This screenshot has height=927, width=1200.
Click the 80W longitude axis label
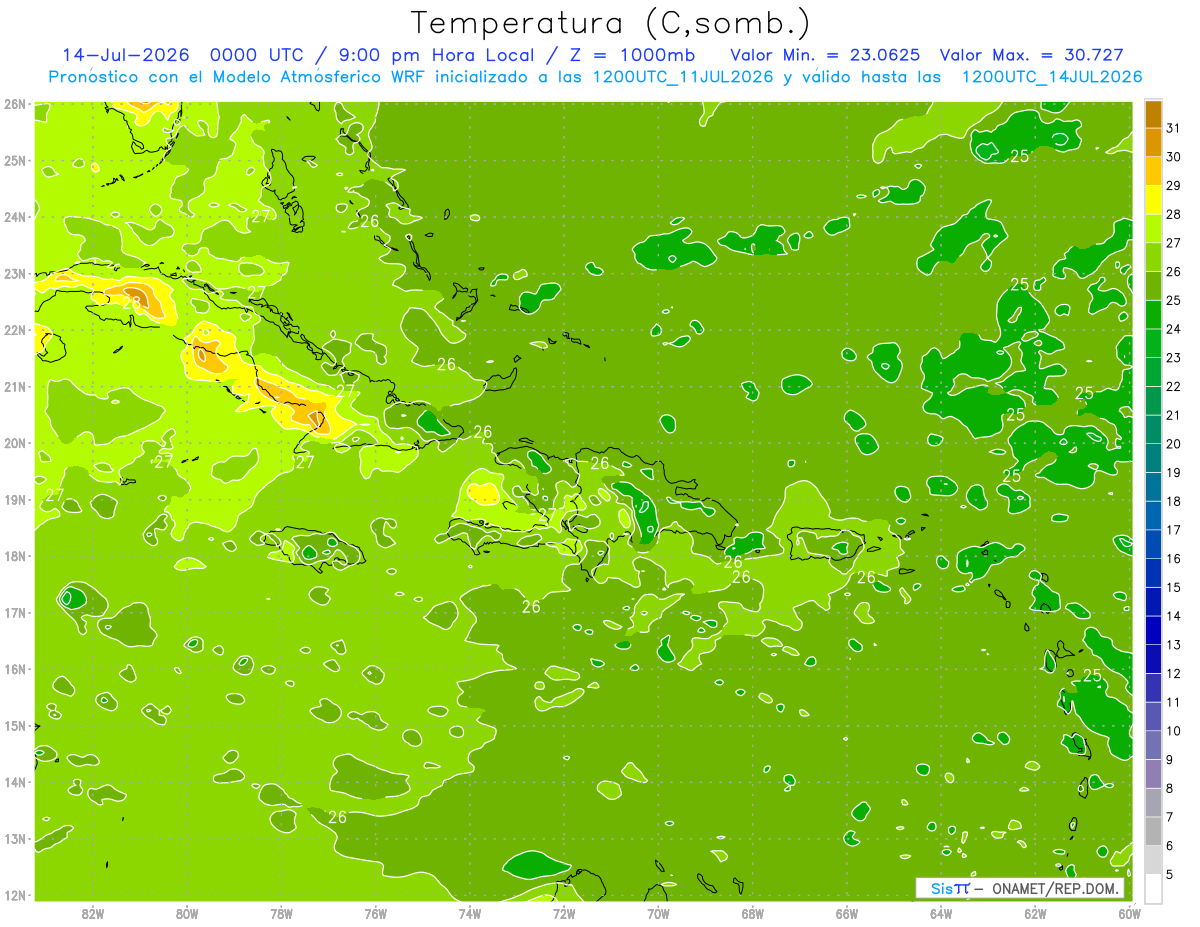pos(187,913)
